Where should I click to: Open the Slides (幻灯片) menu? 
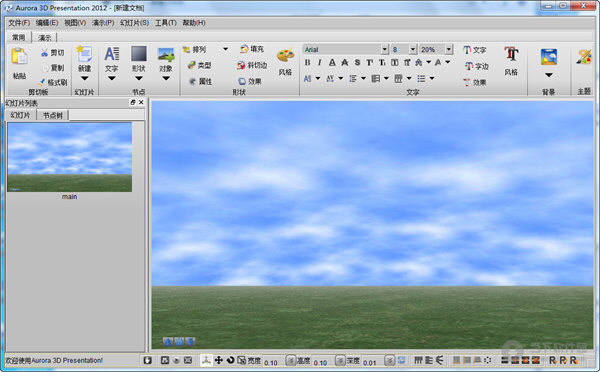[134, 23]
